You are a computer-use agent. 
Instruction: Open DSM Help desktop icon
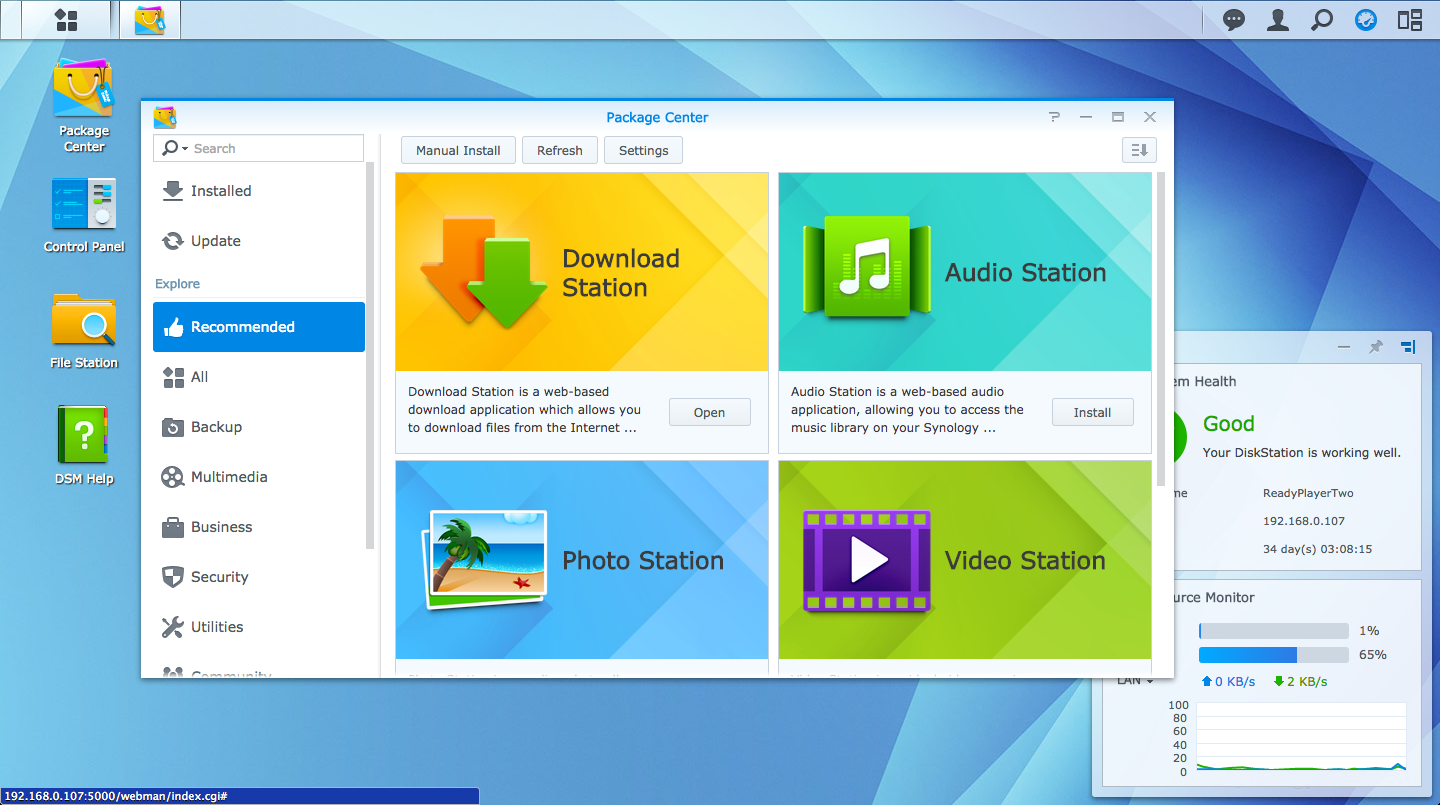tap(84, 445)
